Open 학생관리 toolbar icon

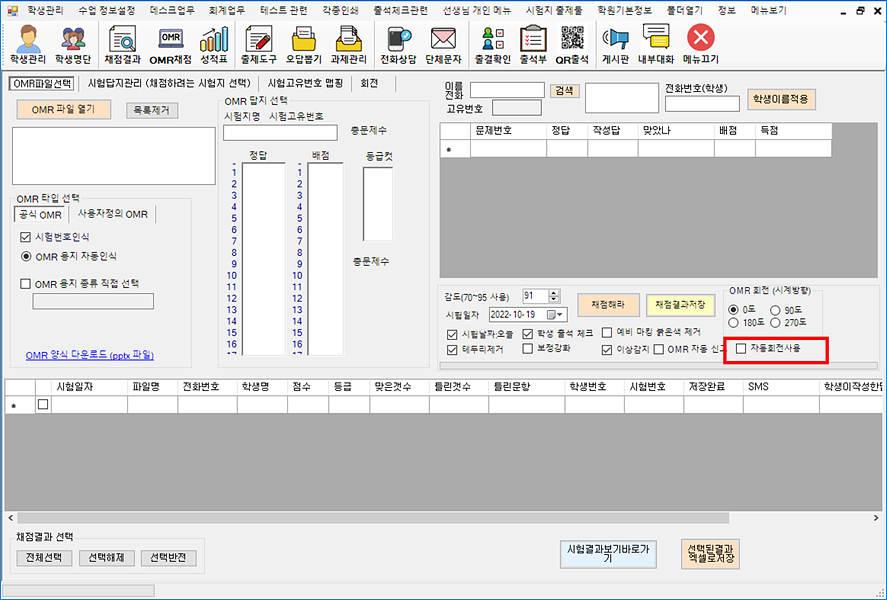27,44
